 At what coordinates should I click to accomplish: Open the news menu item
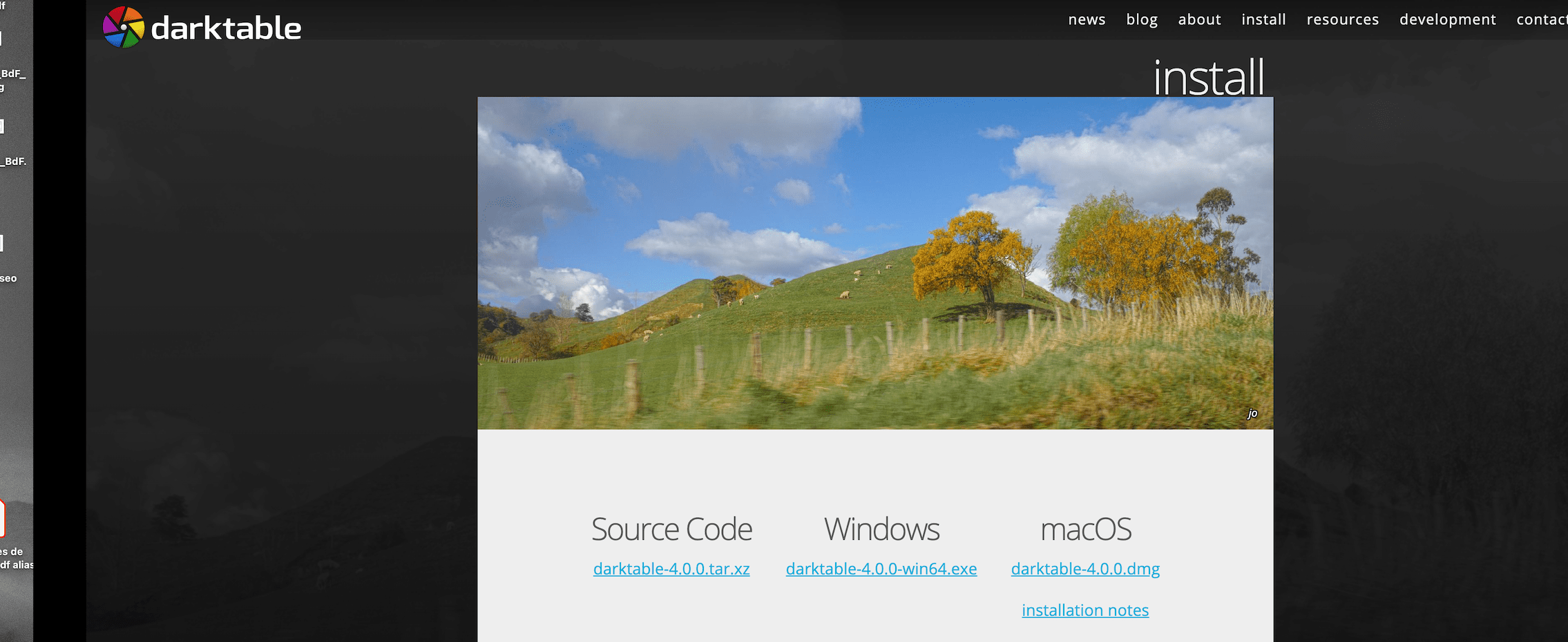point(1087,19)
